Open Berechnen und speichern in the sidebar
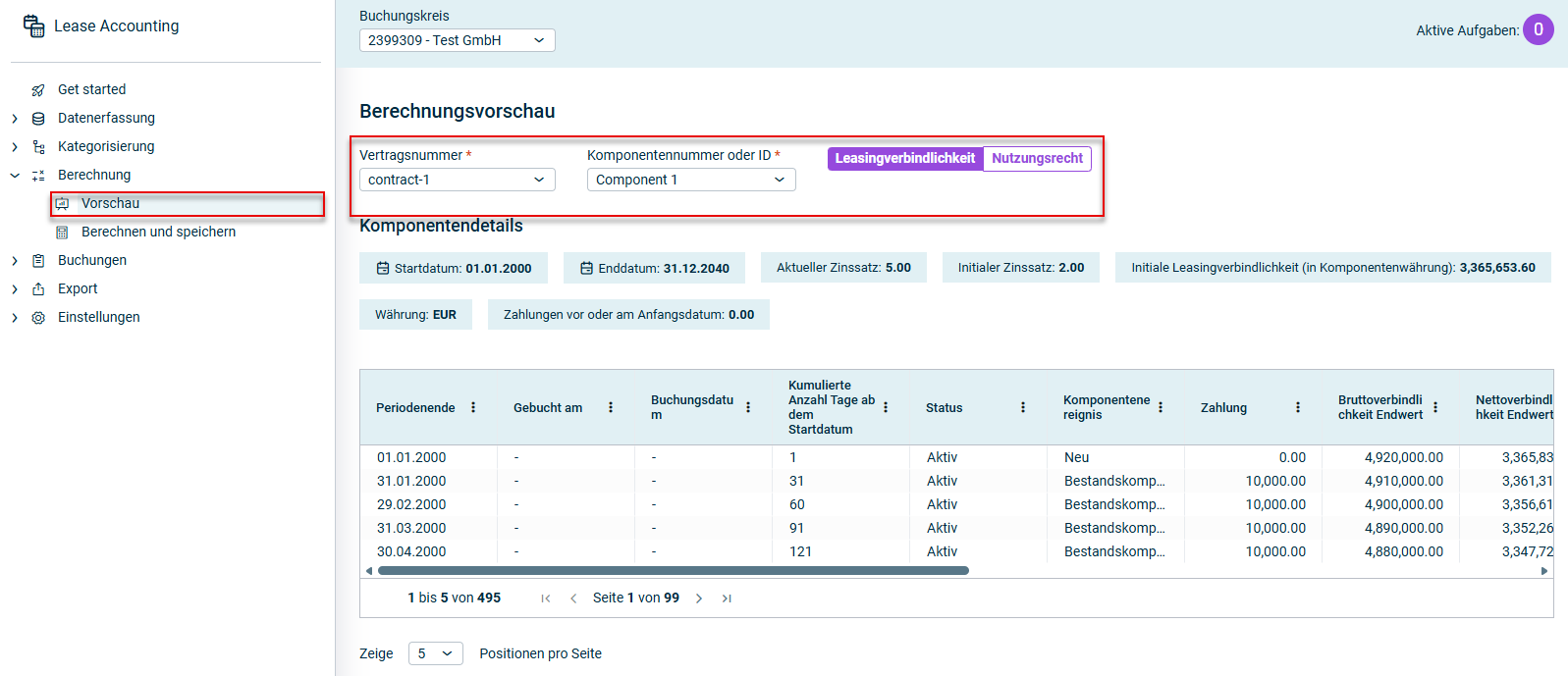Image resolution: width=1568 pixels, height=676 pixels. coord(158,232)
